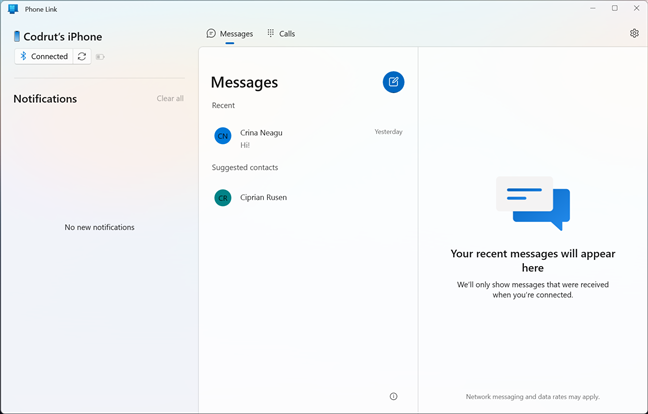Switch to the Calls tab
Viewport: 648px width, 414px height.
tap(281, 34)
